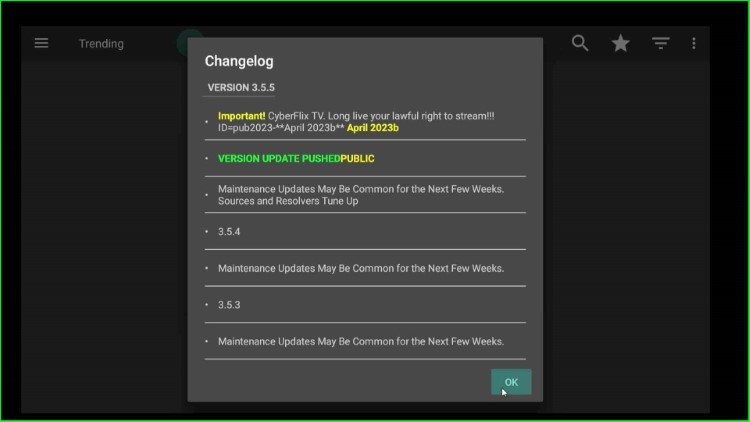Open the filter list icon
750x422 pixels.
[x=661, y=44]
